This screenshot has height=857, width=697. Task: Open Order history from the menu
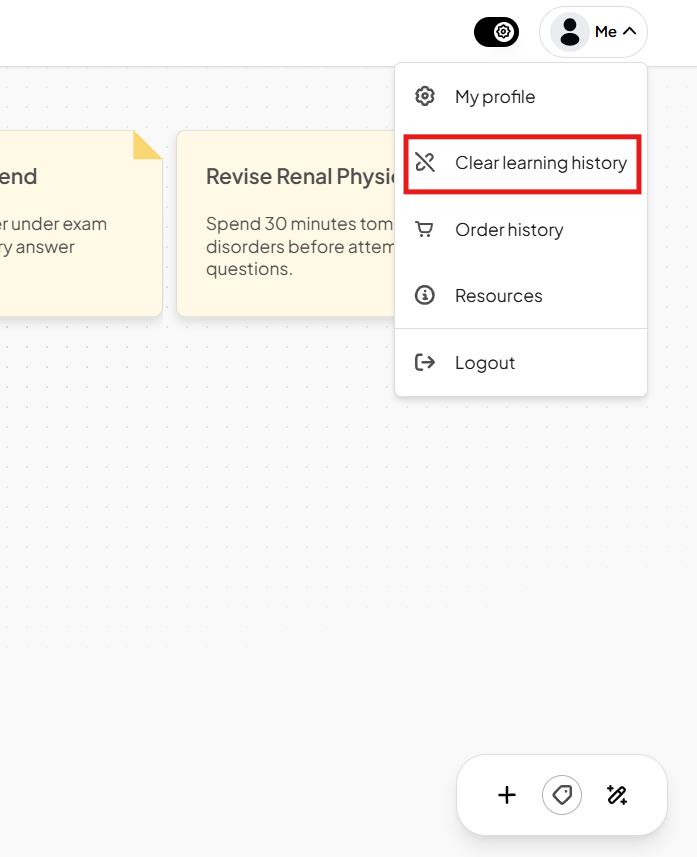tap(521, 230)
